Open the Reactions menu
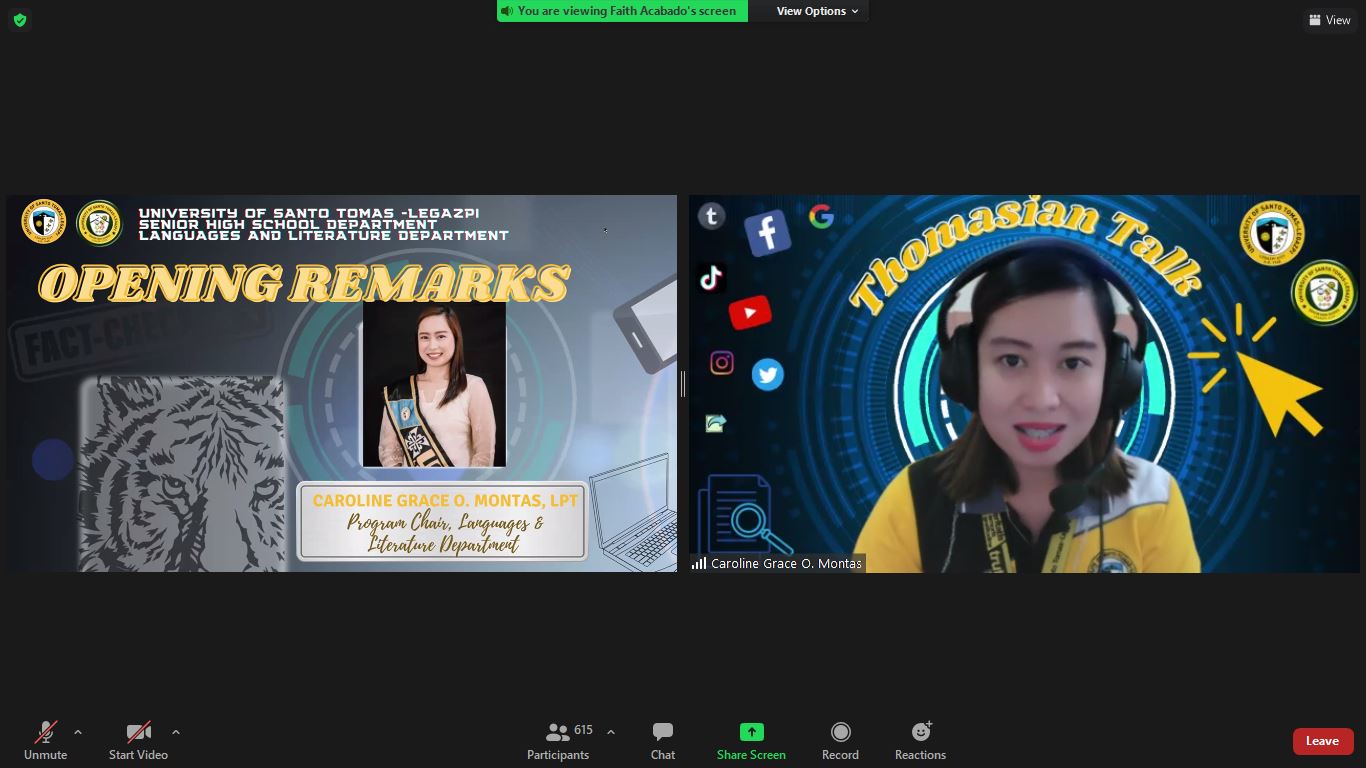 (x=920, y=741)
